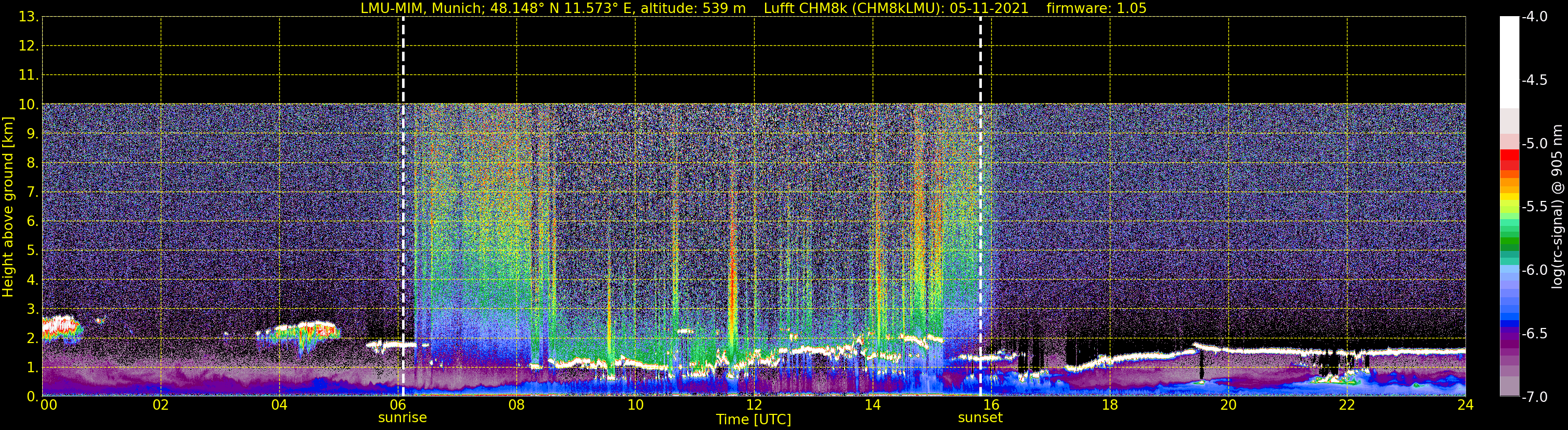
Task: Select the red band on color scale
Action: click(x=1510, y=160)
